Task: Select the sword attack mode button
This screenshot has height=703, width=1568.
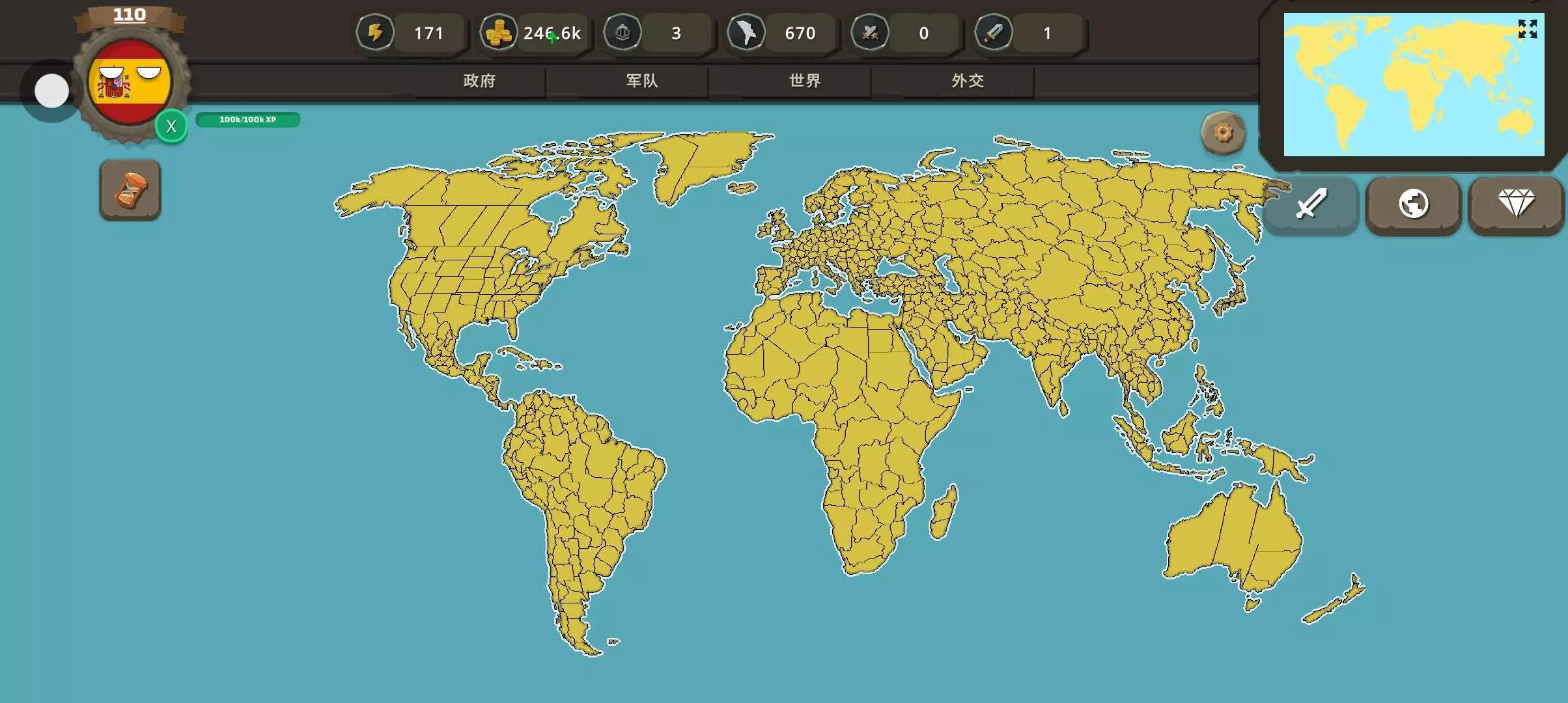Action: pos(1311,204)
